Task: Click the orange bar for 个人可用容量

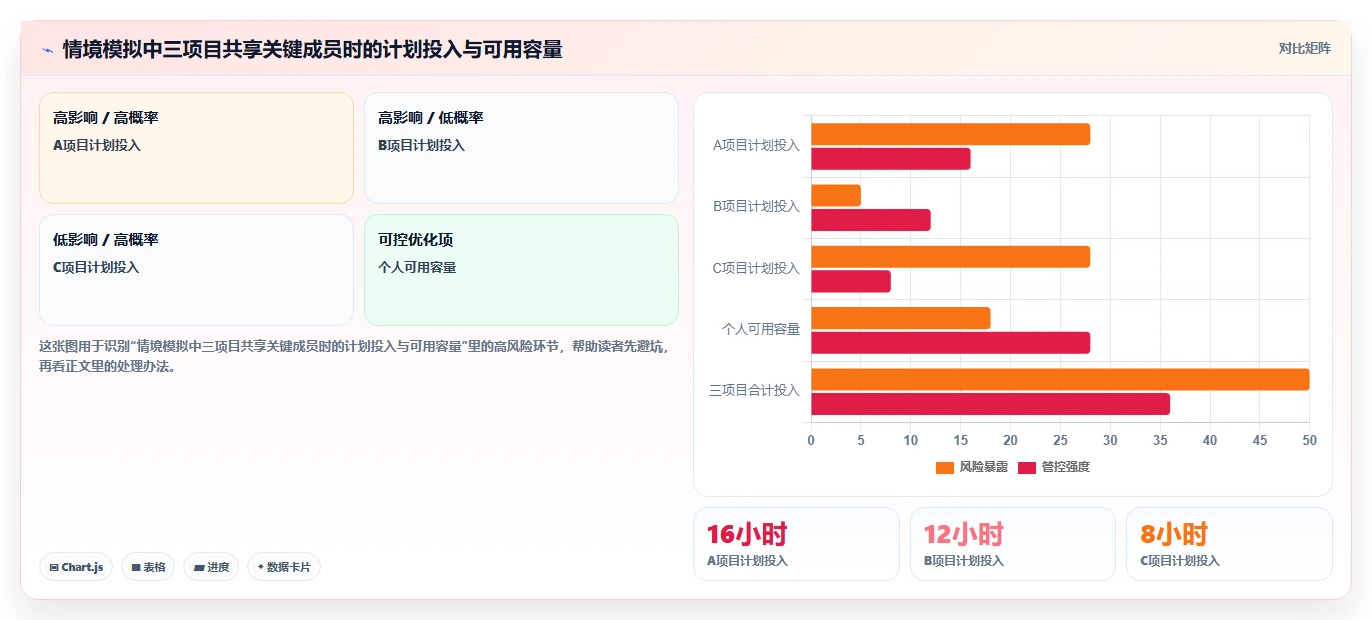Action: pyautogui.click(x=900, y=318)
